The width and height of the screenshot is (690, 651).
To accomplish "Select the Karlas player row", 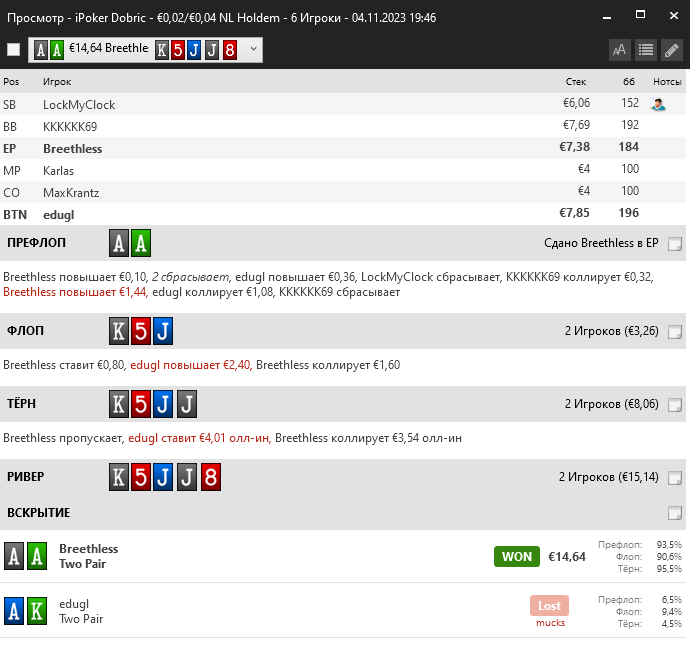I will click(343, 170).
